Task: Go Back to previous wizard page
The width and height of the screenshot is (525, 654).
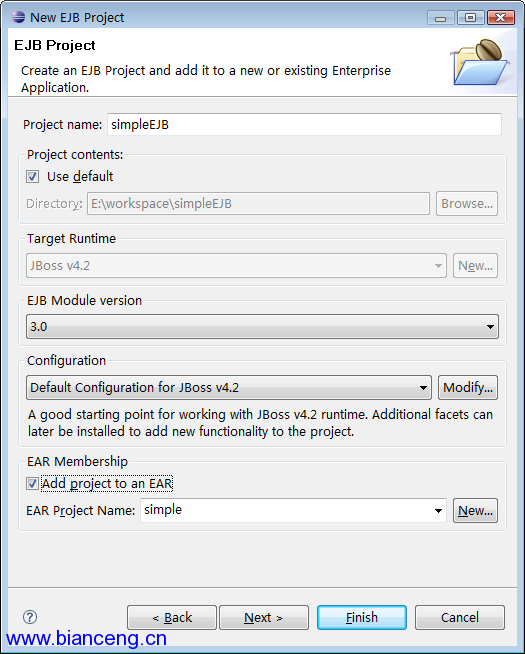Action: tap(172, 617)
